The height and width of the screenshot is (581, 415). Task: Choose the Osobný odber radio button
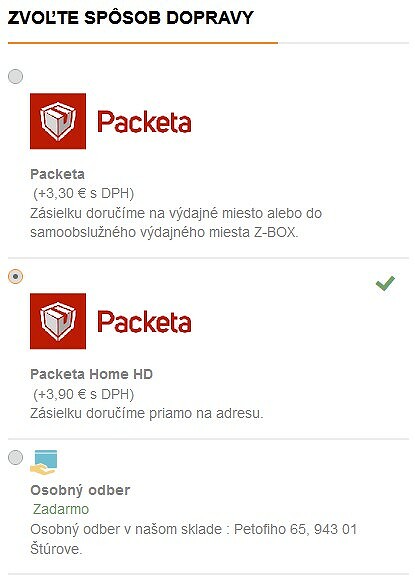click(16, 457)
